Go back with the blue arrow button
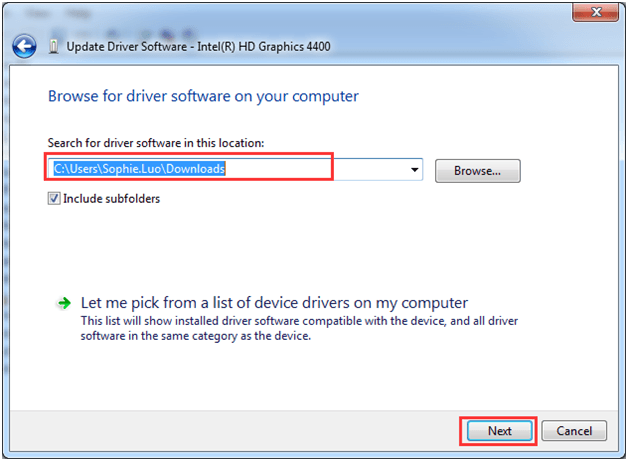The width and height of the screenshot is (628, 461). pos(24,46)
